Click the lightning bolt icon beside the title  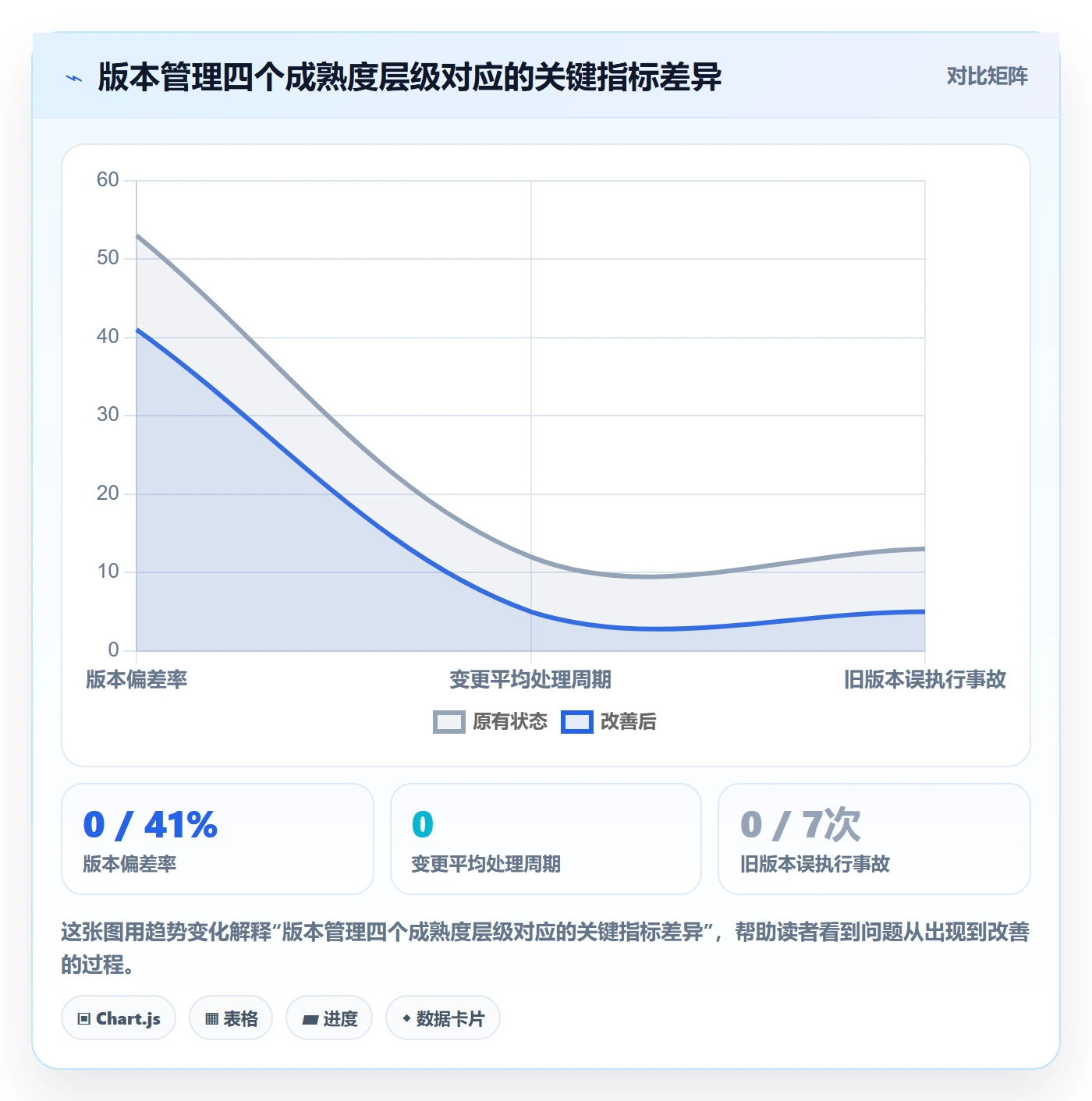[x=74, y=78]
